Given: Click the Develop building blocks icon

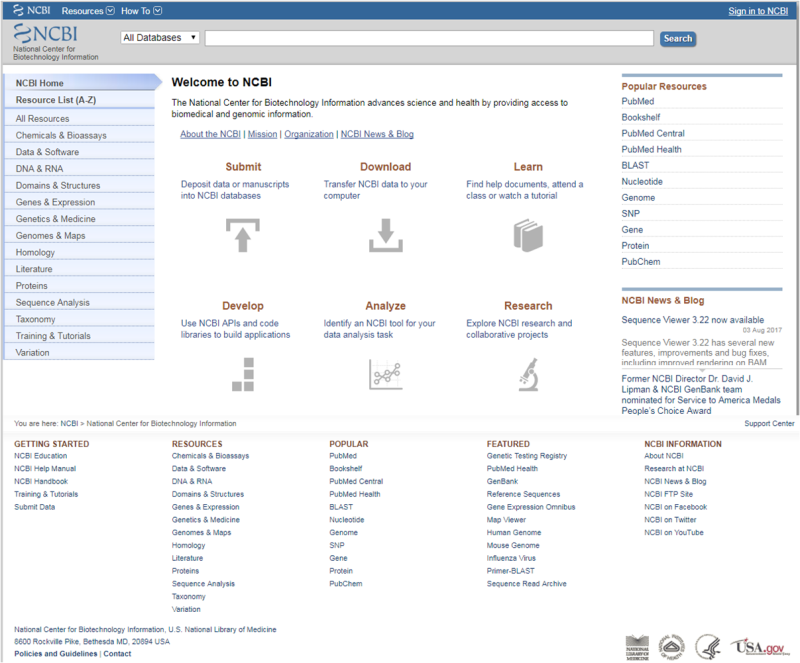Looking at the screenshot, I should (x=243, y=375).
